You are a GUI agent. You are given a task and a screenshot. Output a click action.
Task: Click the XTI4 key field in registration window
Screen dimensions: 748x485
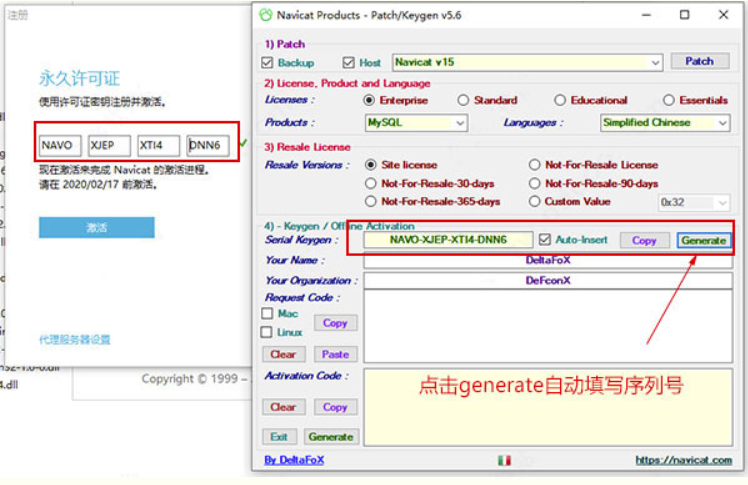(158, 145)
